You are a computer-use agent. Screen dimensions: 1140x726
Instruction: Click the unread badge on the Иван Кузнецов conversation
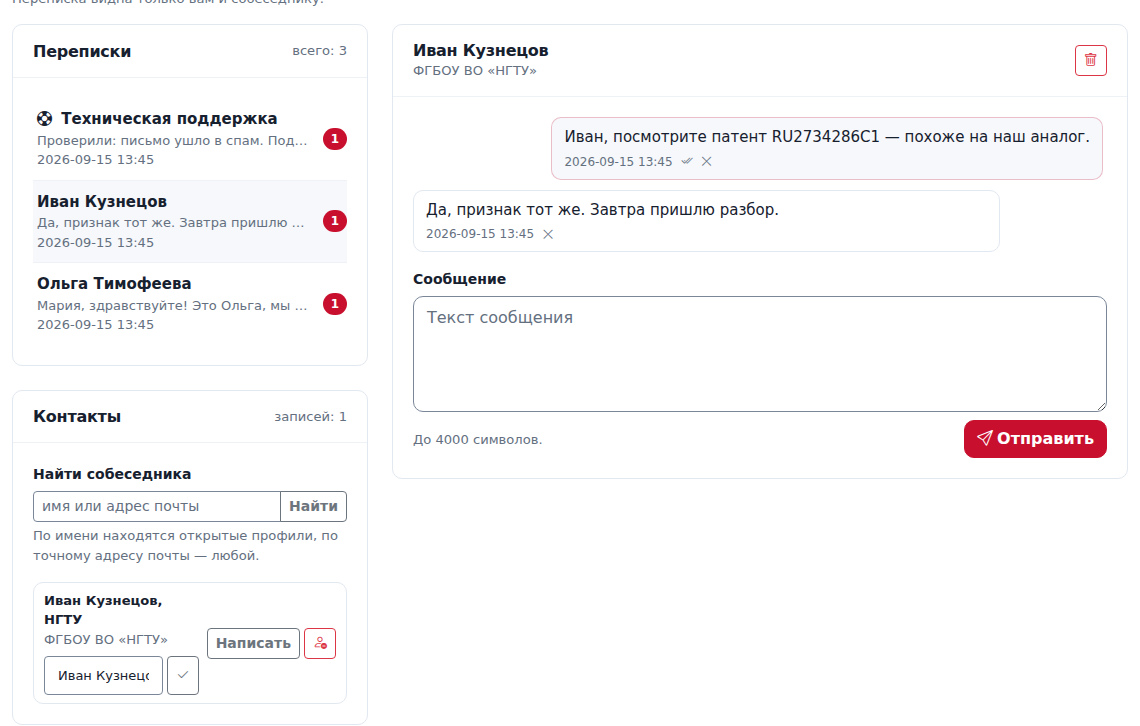pos(334,221)
